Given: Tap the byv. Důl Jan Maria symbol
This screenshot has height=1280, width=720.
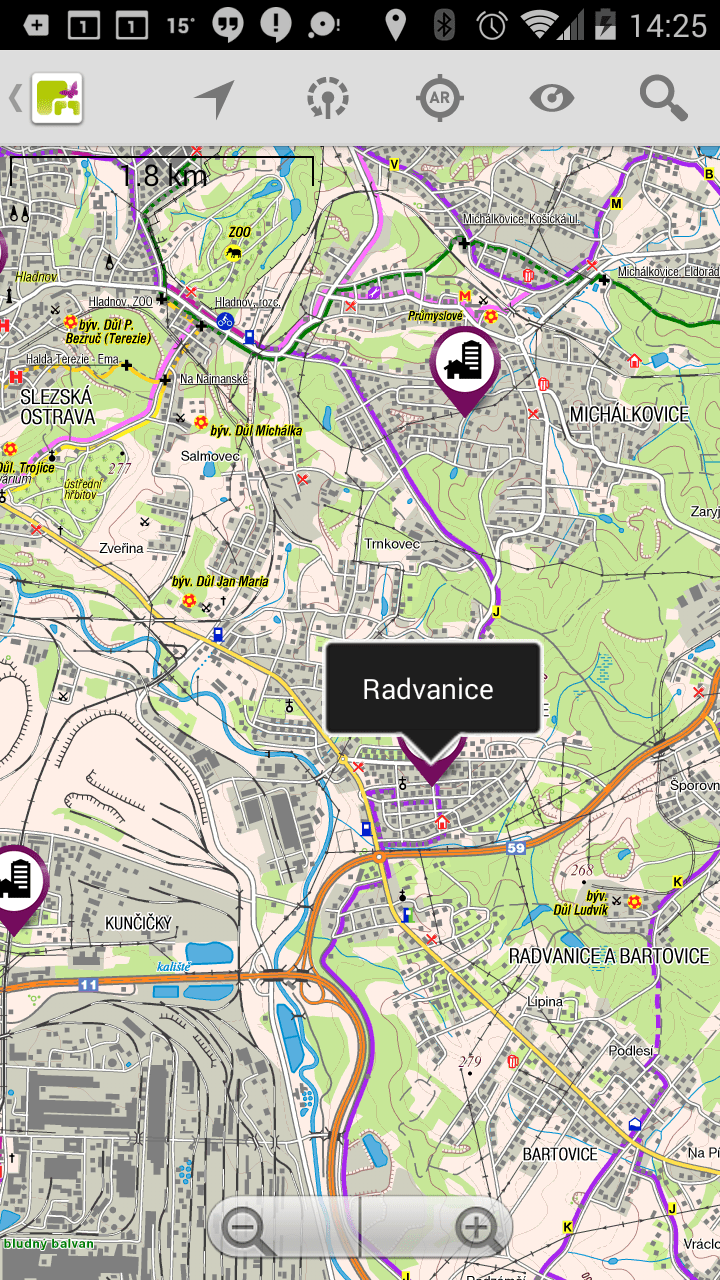Looking at the screenshot, I should coord(188,601).
